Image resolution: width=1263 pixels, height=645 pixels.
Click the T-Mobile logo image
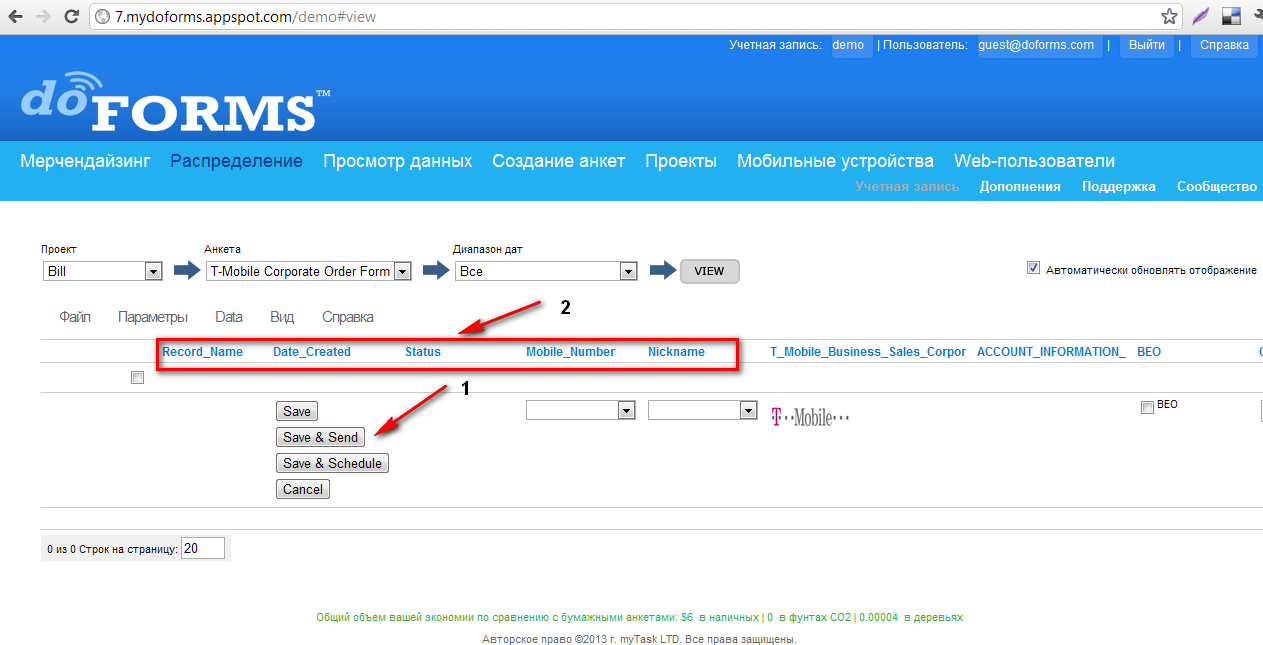click(x=809, y=417)
